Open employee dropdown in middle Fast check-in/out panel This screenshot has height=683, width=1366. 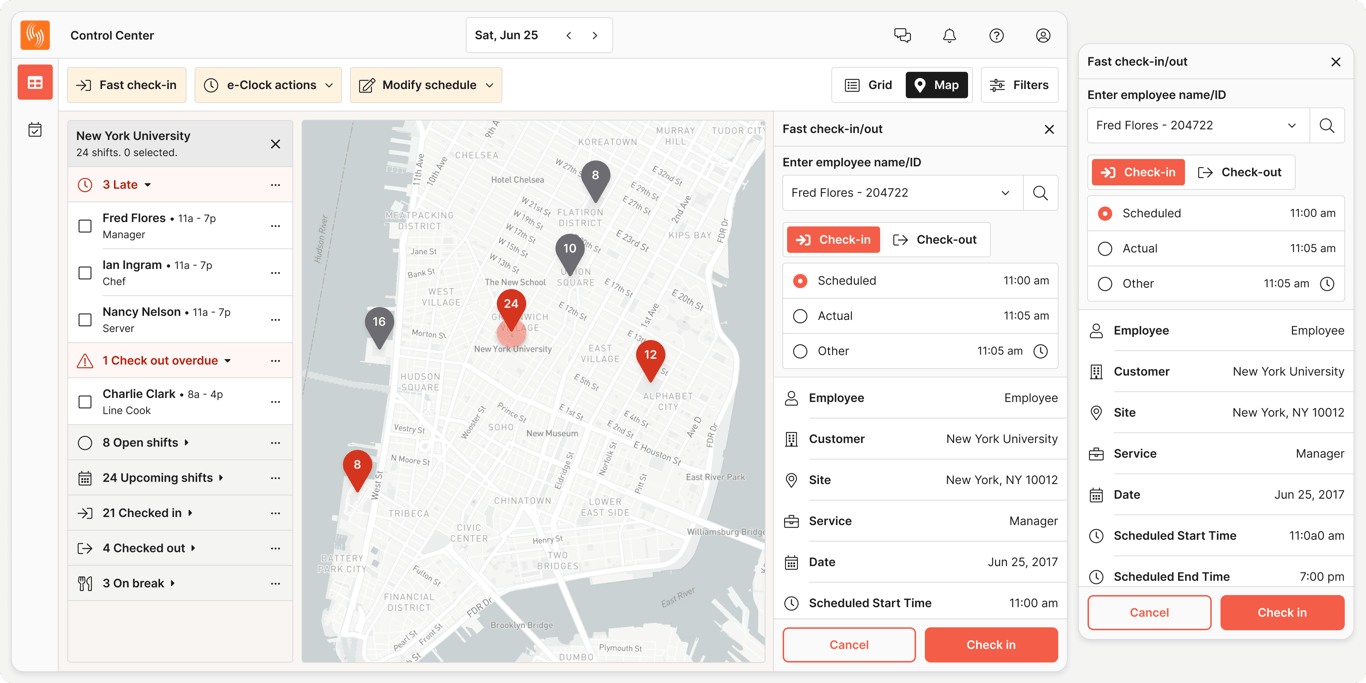pyautogui.click(x=903, y=193)
